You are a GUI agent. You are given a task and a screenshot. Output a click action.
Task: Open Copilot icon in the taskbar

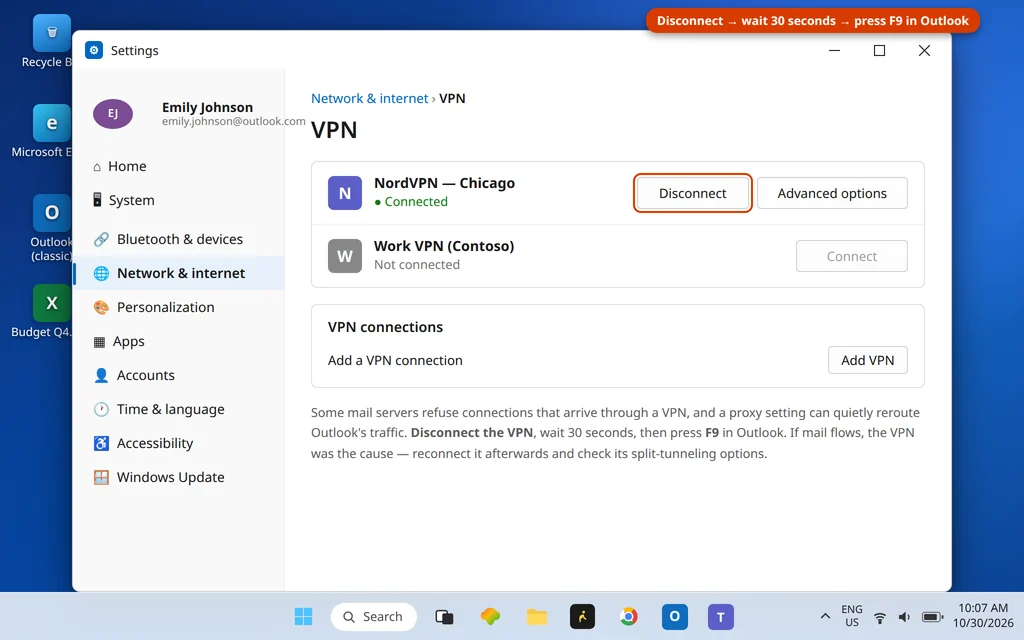point(490,616)
